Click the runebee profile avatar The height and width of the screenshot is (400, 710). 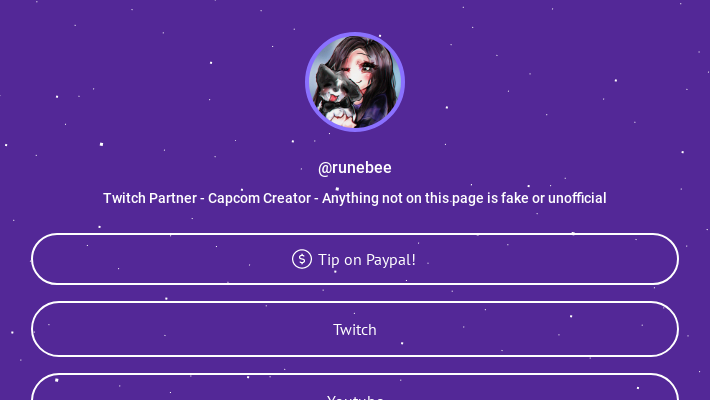pyautogui.click(x=355, y=82)
